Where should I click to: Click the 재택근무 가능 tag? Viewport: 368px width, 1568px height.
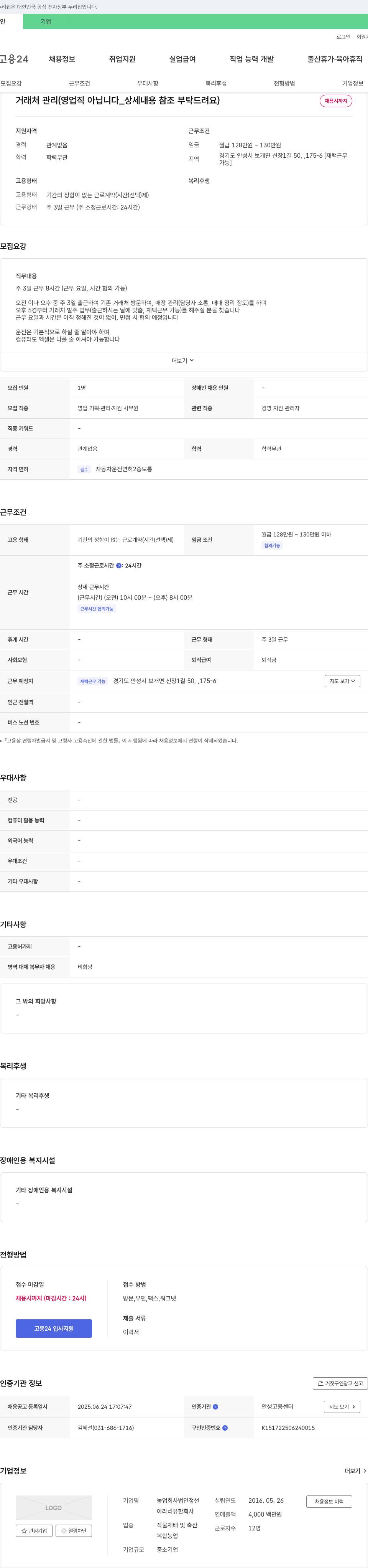(x=92, y=681)
